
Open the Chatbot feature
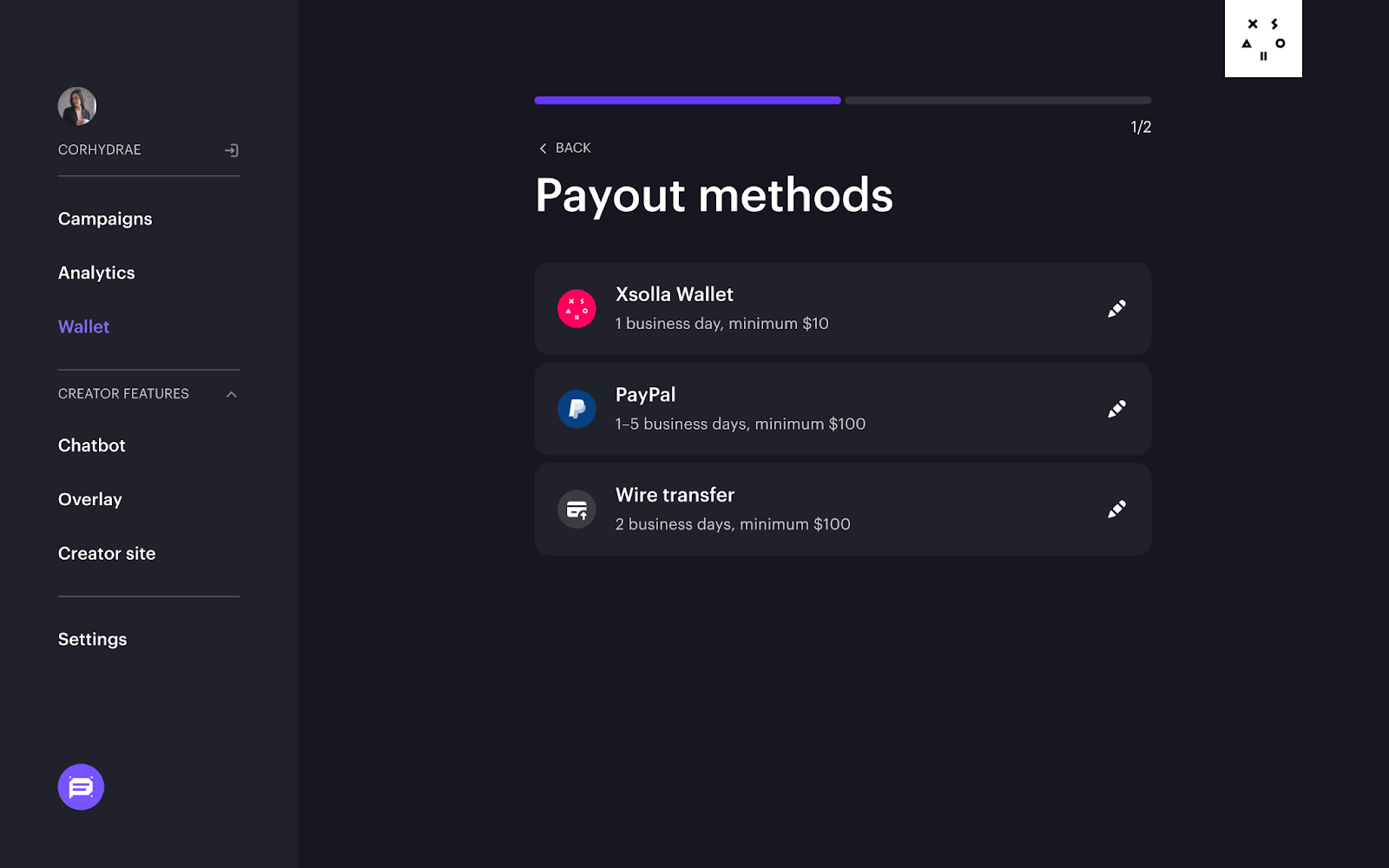91,445
